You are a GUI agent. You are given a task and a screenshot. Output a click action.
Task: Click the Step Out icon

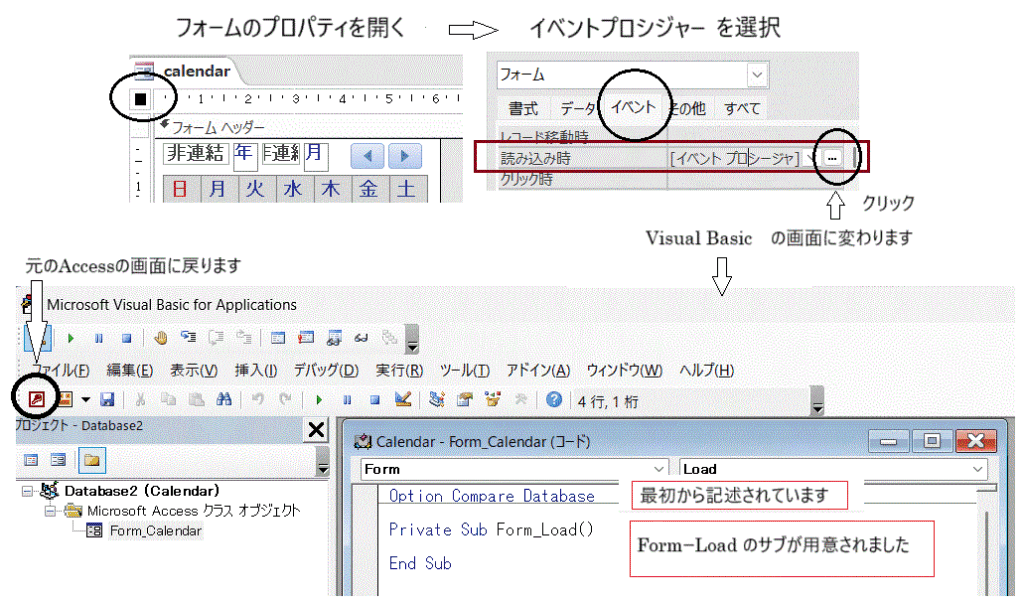[x=244, y=338]
